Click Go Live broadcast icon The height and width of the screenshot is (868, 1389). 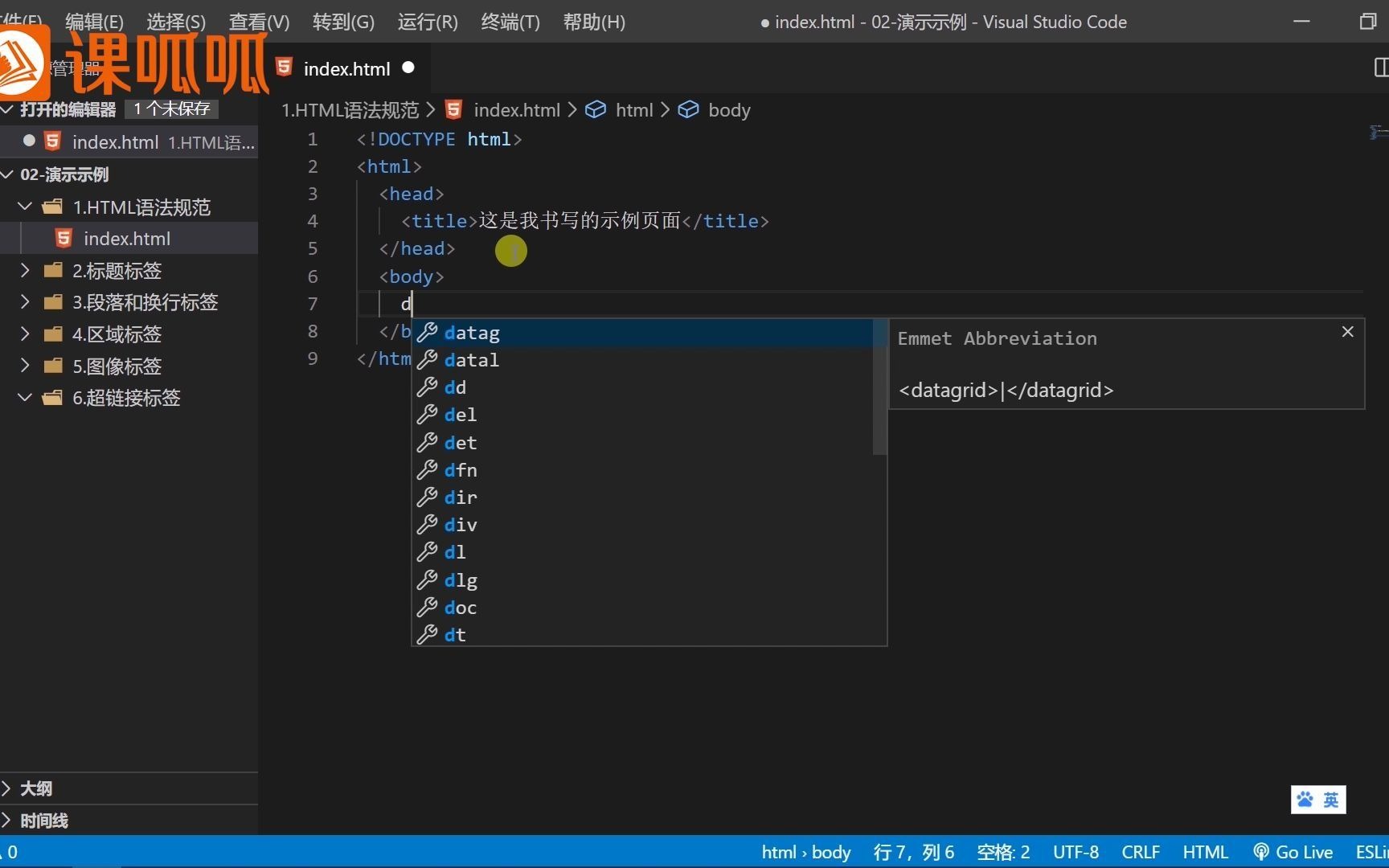point(1261,852)
